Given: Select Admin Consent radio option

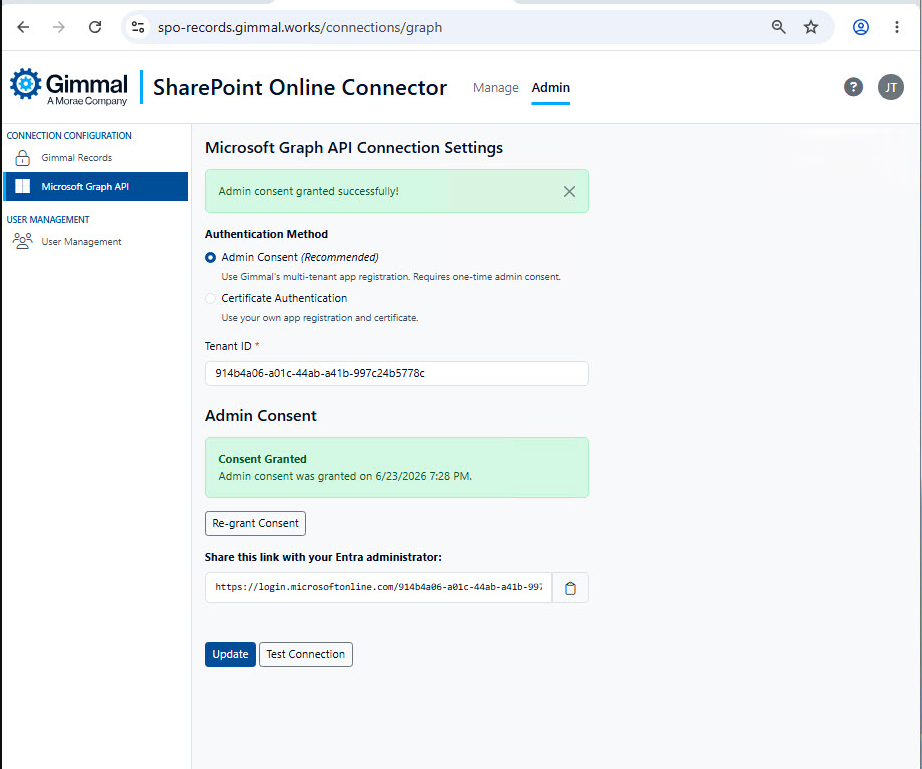Looking at the screenshot, I should [210, 258].
